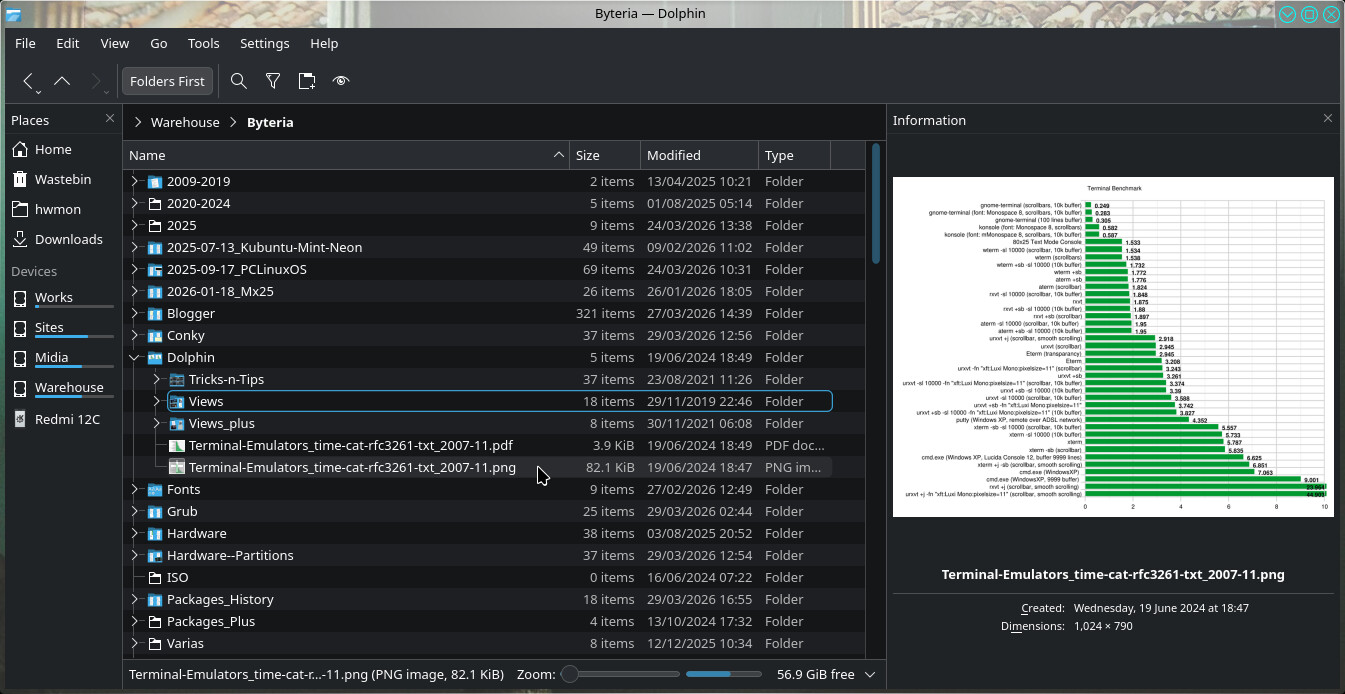The height and width of the screenshot is (694, 1345).
Task: Open Downloads in Places panel
Action: coord(68,239)
